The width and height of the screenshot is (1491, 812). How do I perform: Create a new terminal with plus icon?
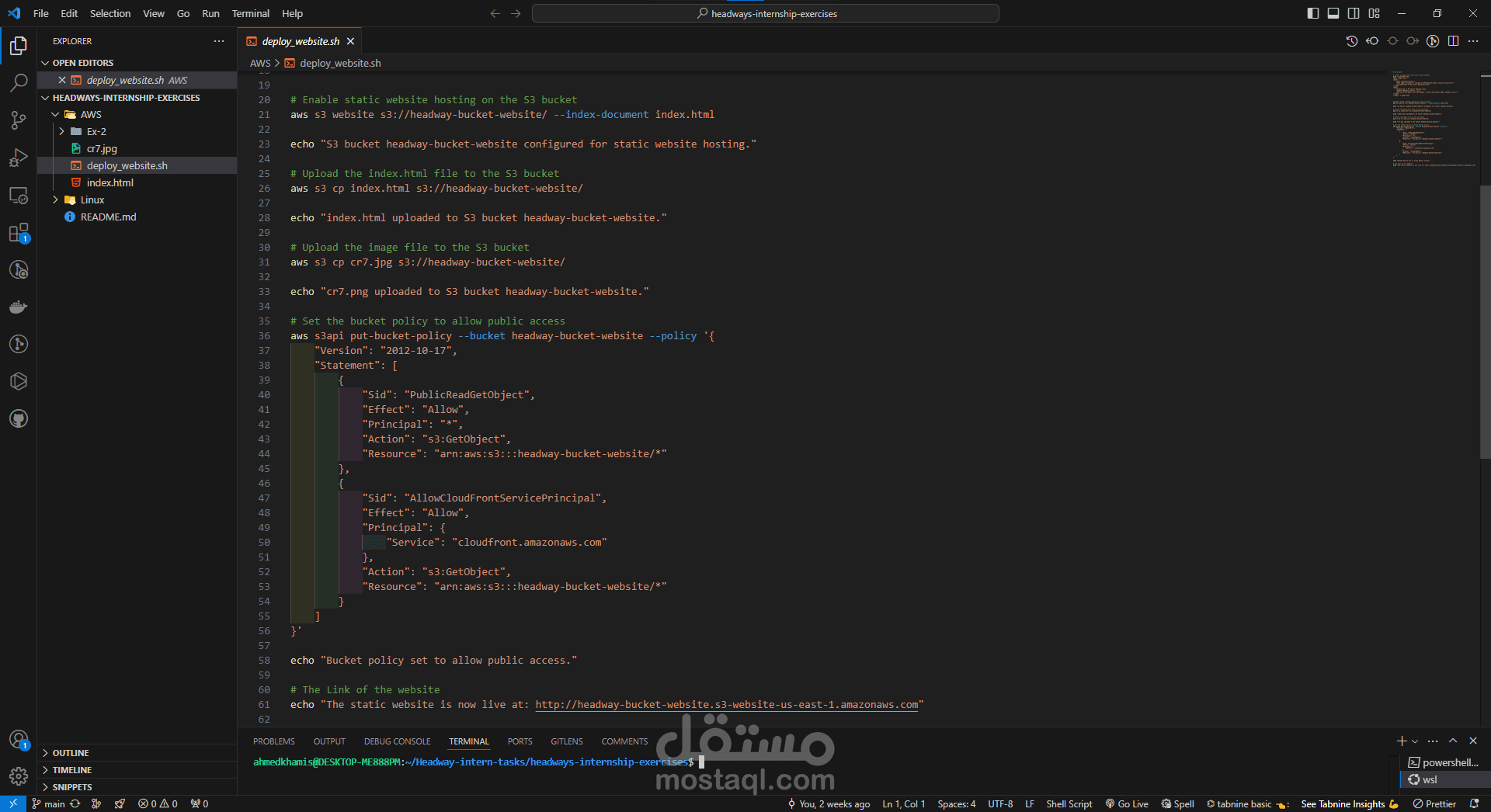click(1402, 741)
